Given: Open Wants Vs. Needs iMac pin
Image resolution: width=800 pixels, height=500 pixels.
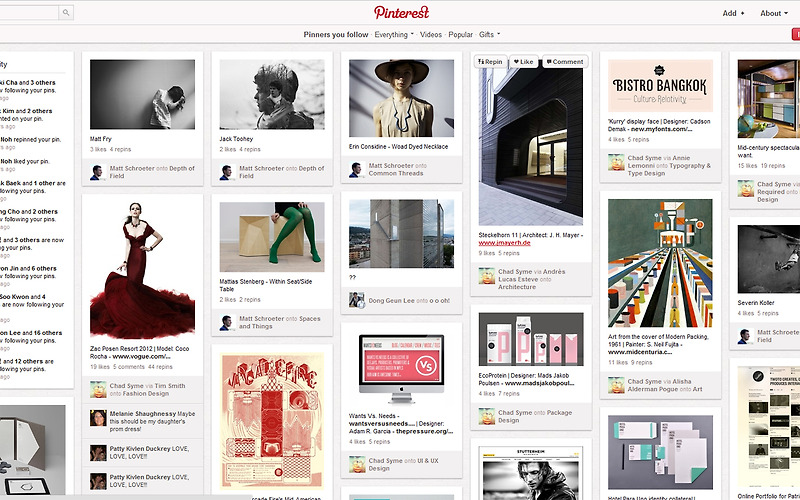Looking at the screenshot, I should pyautogui.click(x=402, y=368).
